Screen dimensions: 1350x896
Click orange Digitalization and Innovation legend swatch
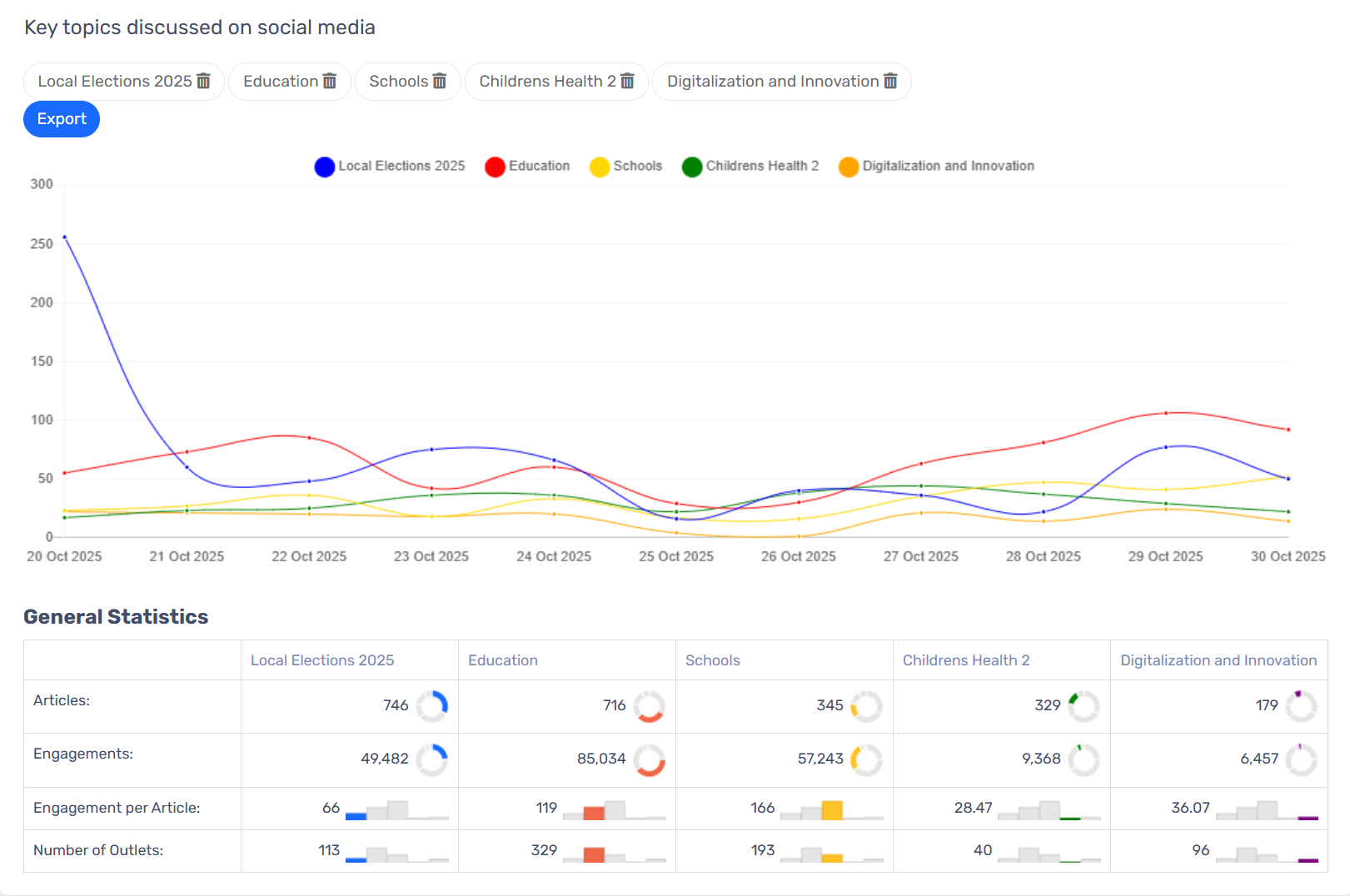(x=849, y=167)
